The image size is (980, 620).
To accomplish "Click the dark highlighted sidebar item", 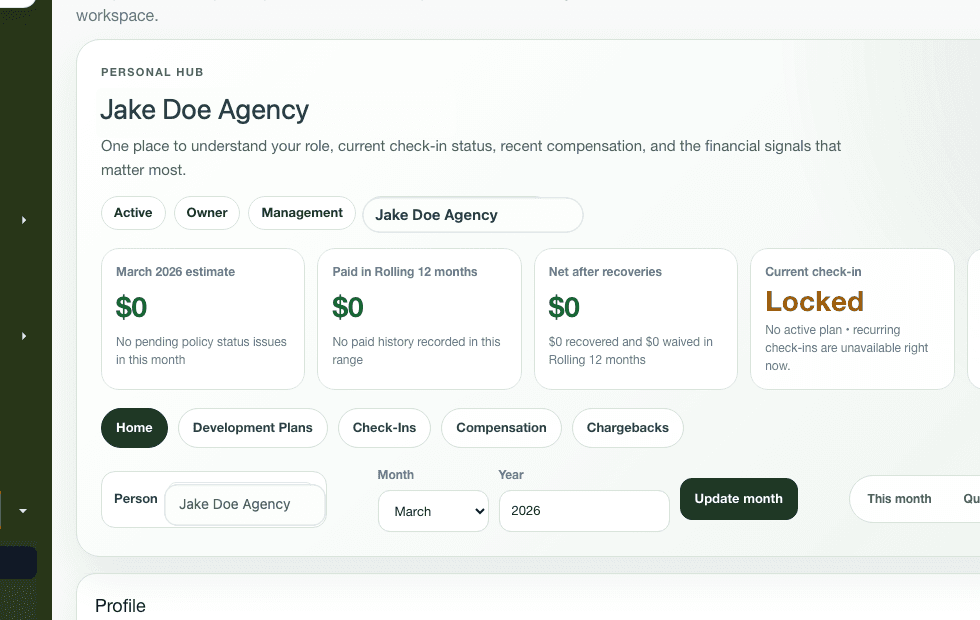I will pos(18,562).
